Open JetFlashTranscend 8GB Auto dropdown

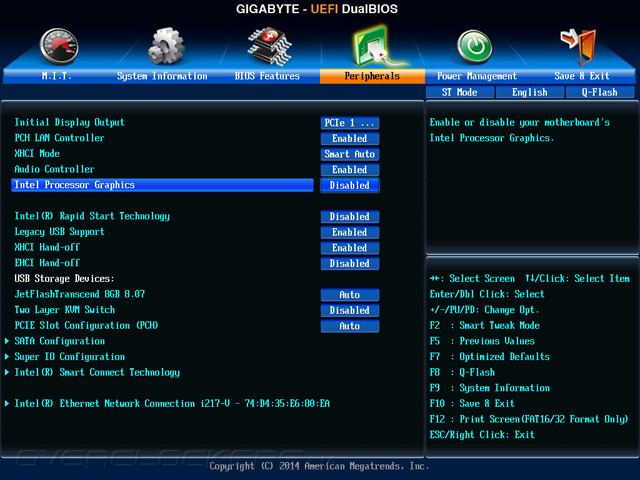(x=350, y=294)
